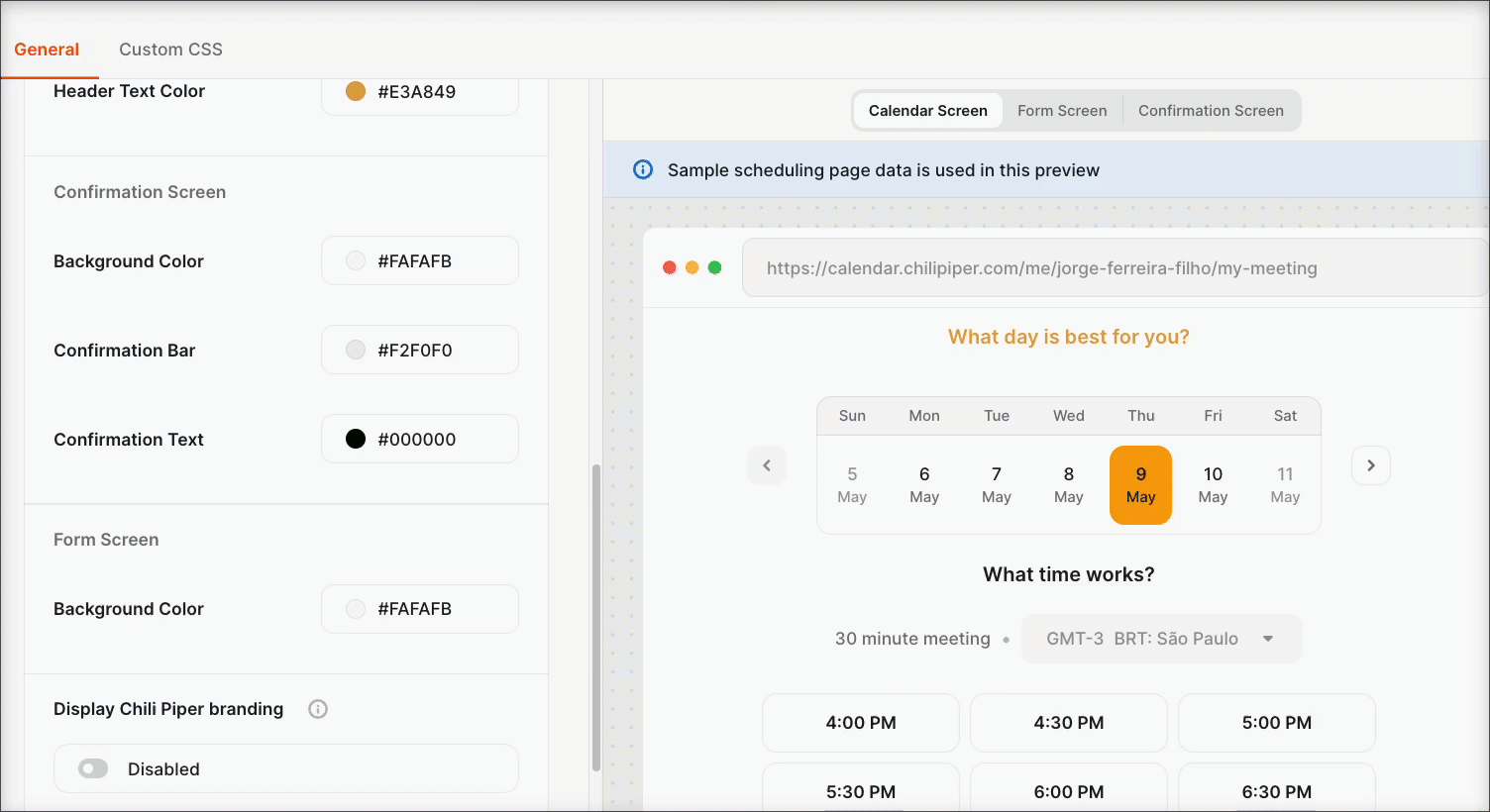Click the Header Text Color orange swatch
This screenshot has height=812, width=1490.
pos(356,91)
